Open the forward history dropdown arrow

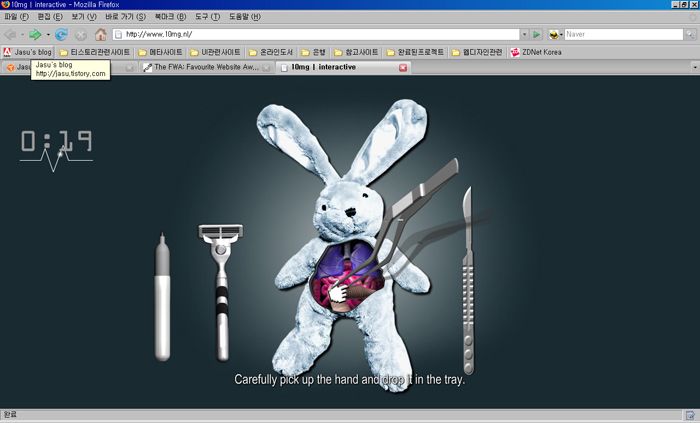48,35
